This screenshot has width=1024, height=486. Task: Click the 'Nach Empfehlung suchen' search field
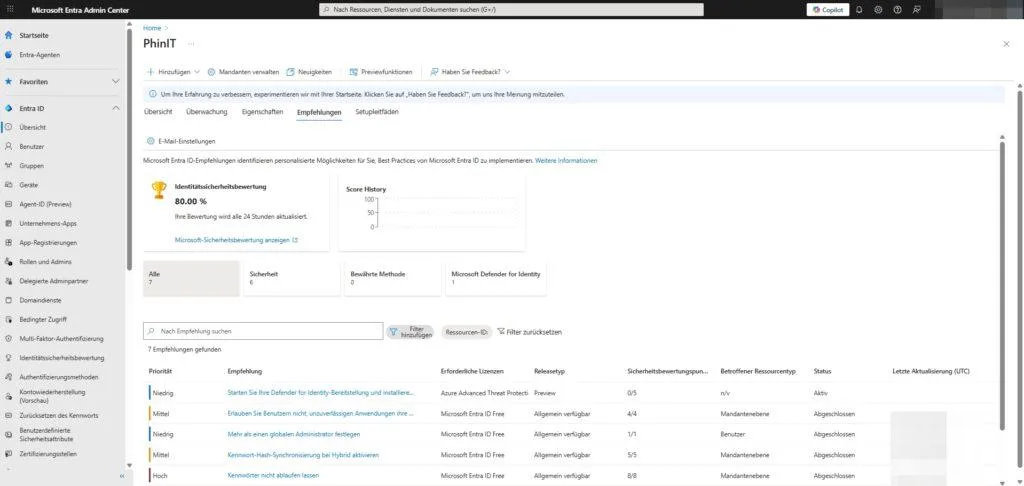[x=263, y=331]
